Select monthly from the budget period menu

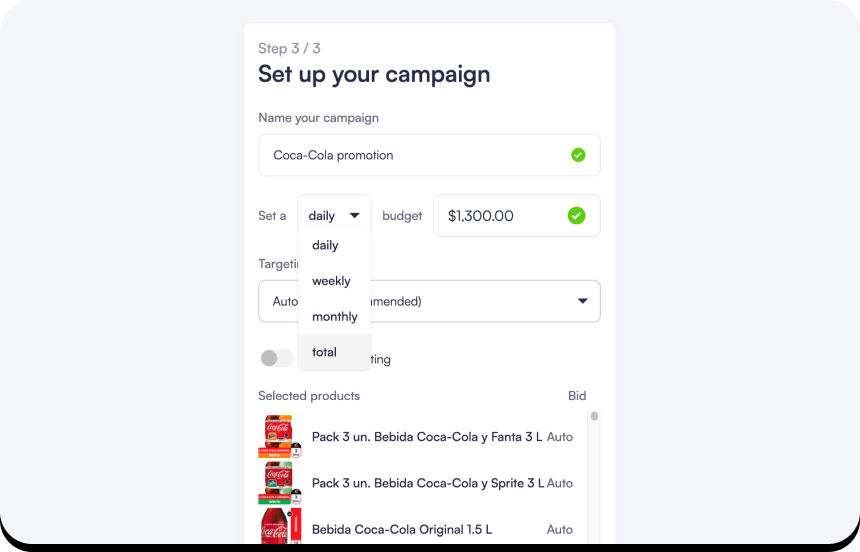coord(334,316)
